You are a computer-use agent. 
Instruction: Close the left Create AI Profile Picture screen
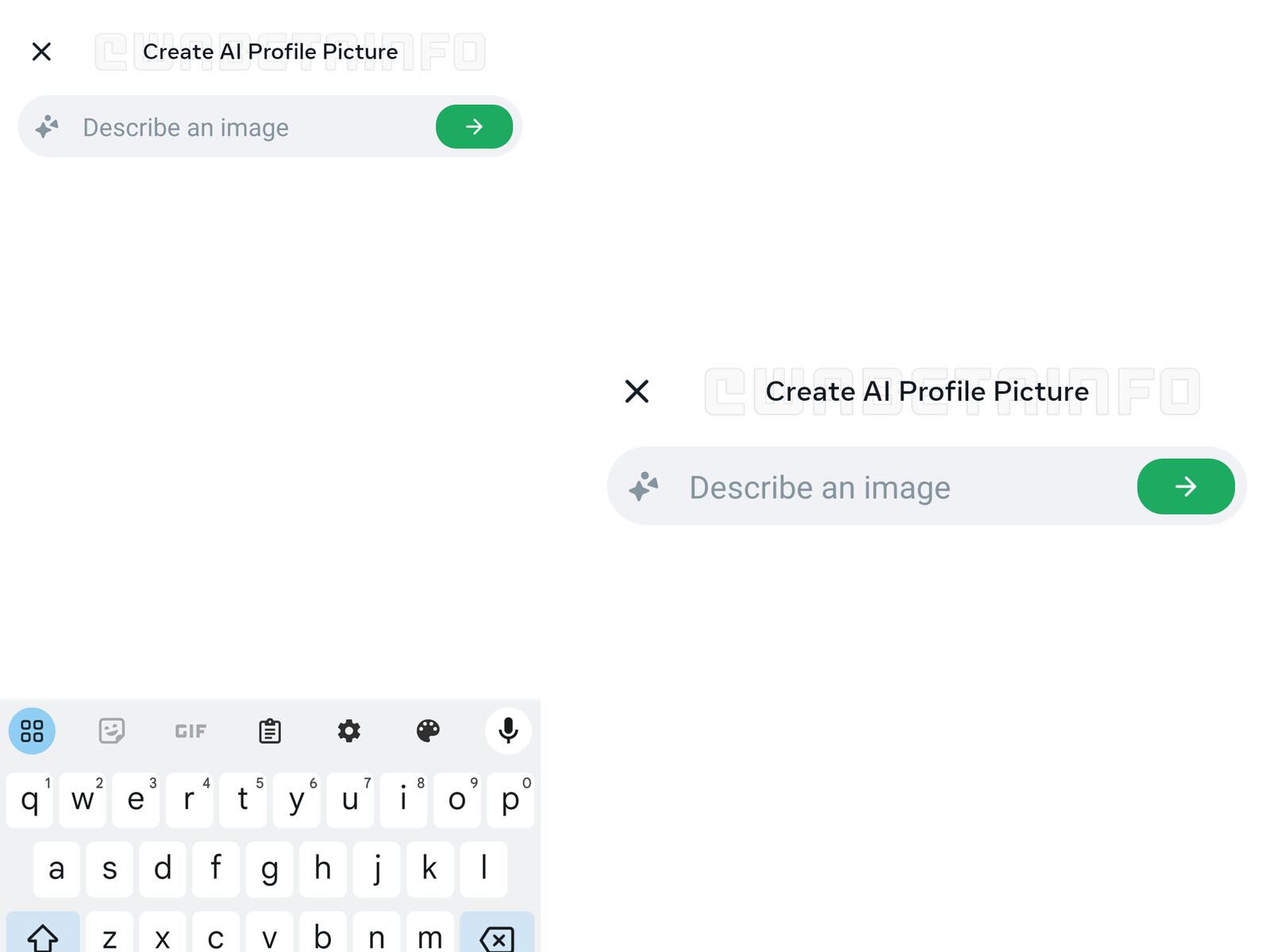click(x=41, y=51)
